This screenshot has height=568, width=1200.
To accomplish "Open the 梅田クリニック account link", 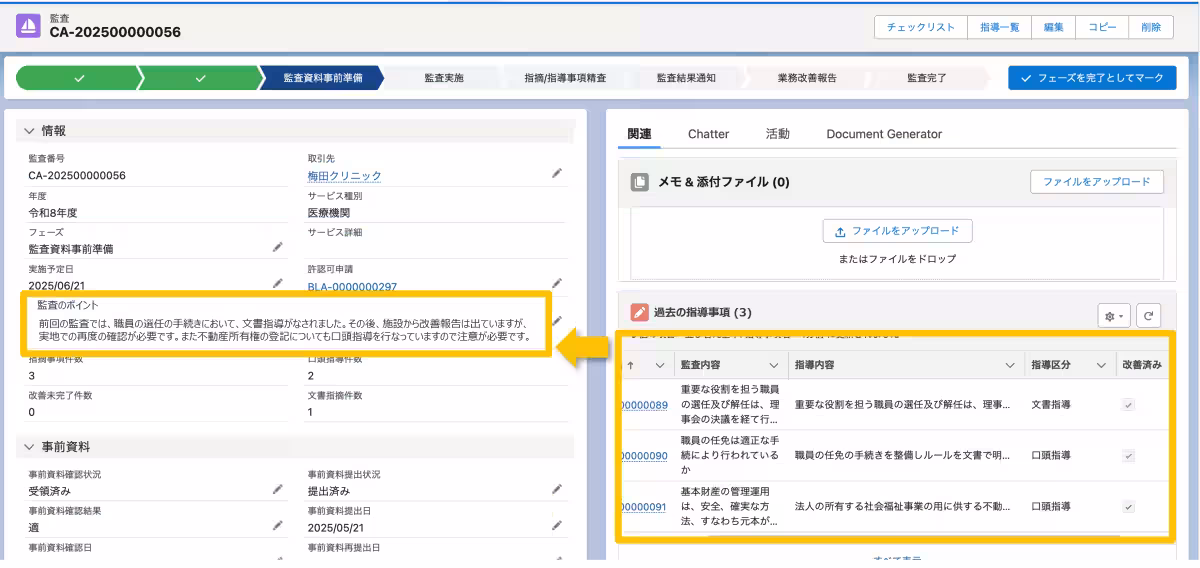I will click(344, 176).
